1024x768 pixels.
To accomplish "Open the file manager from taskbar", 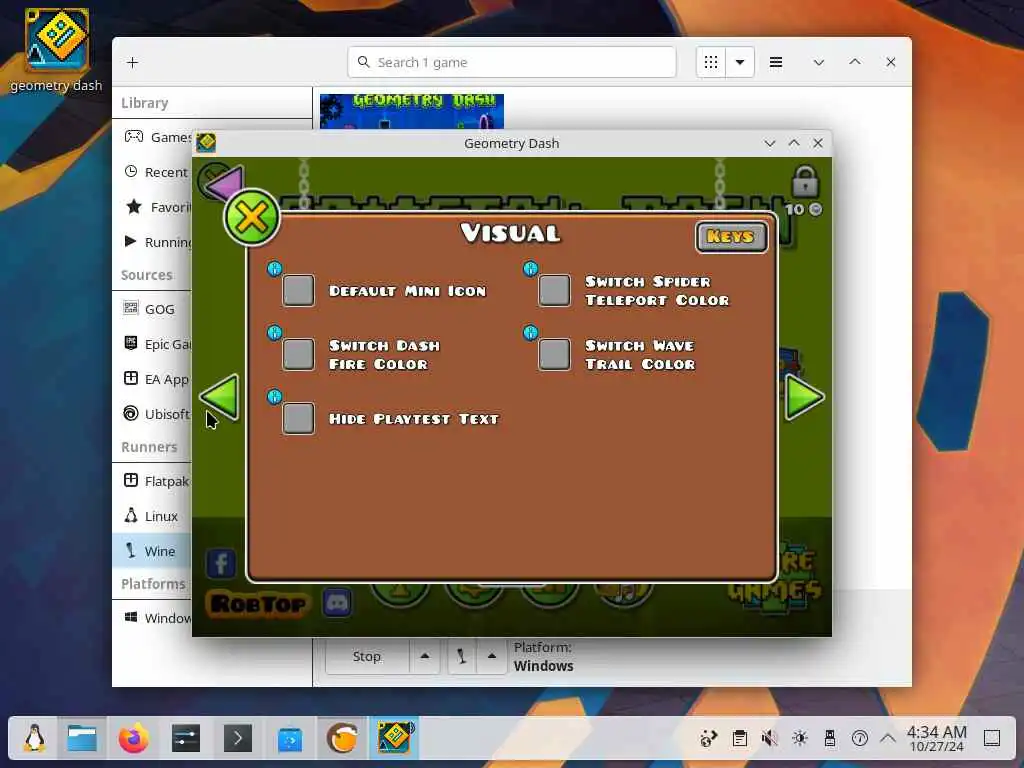I will tap(82, 739).
